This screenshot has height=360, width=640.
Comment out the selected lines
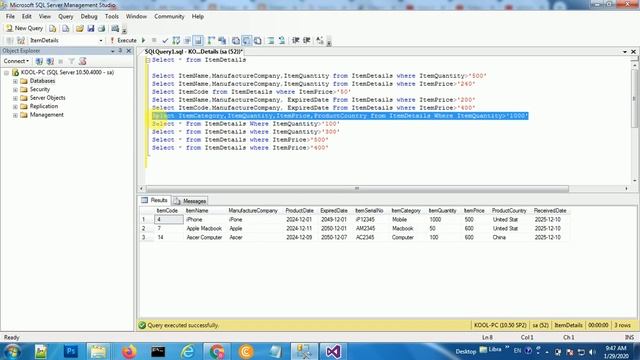point(271,40)
